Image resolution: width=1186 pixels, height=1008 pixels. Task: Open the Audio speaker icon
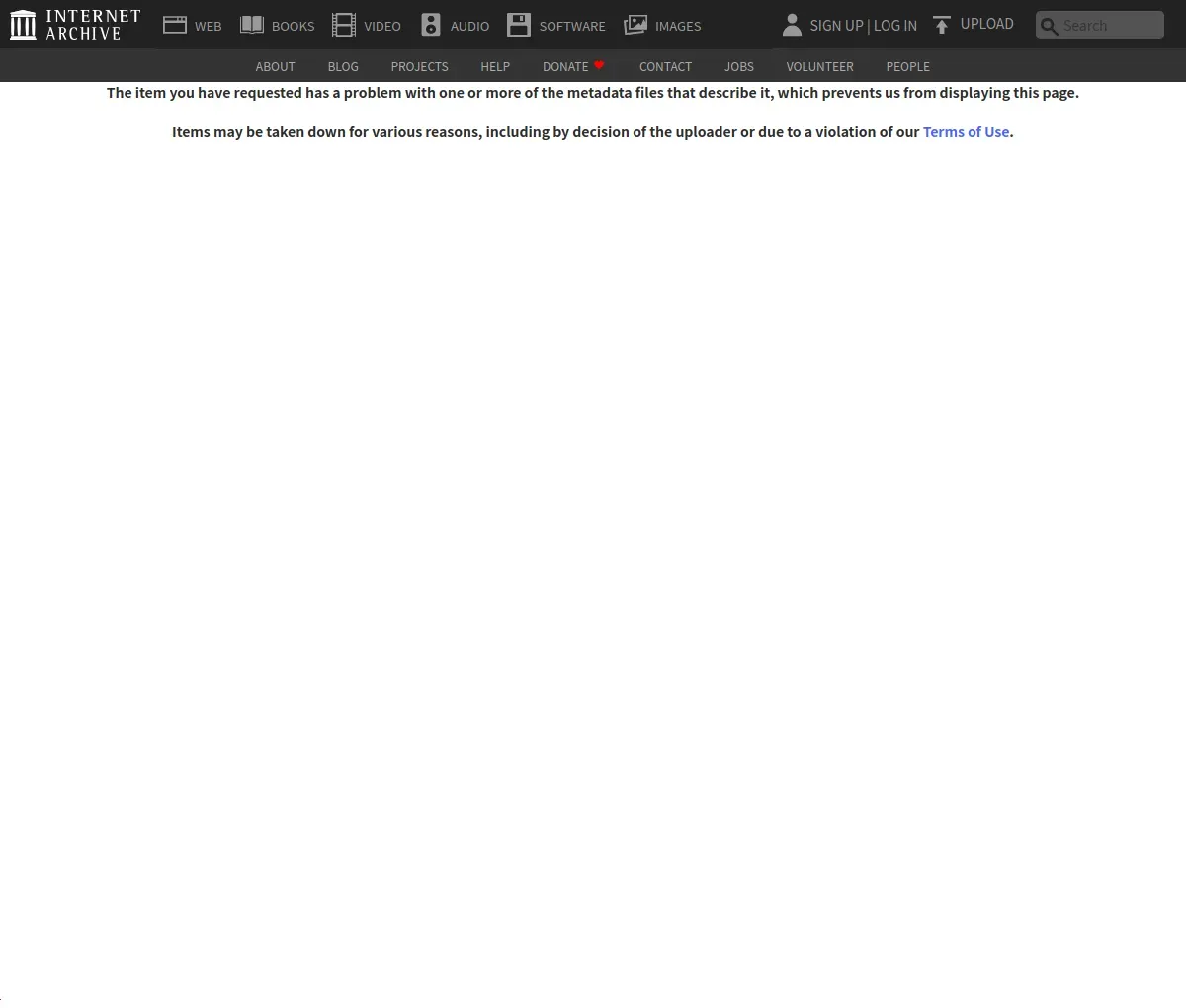click(x=431, y=25)
